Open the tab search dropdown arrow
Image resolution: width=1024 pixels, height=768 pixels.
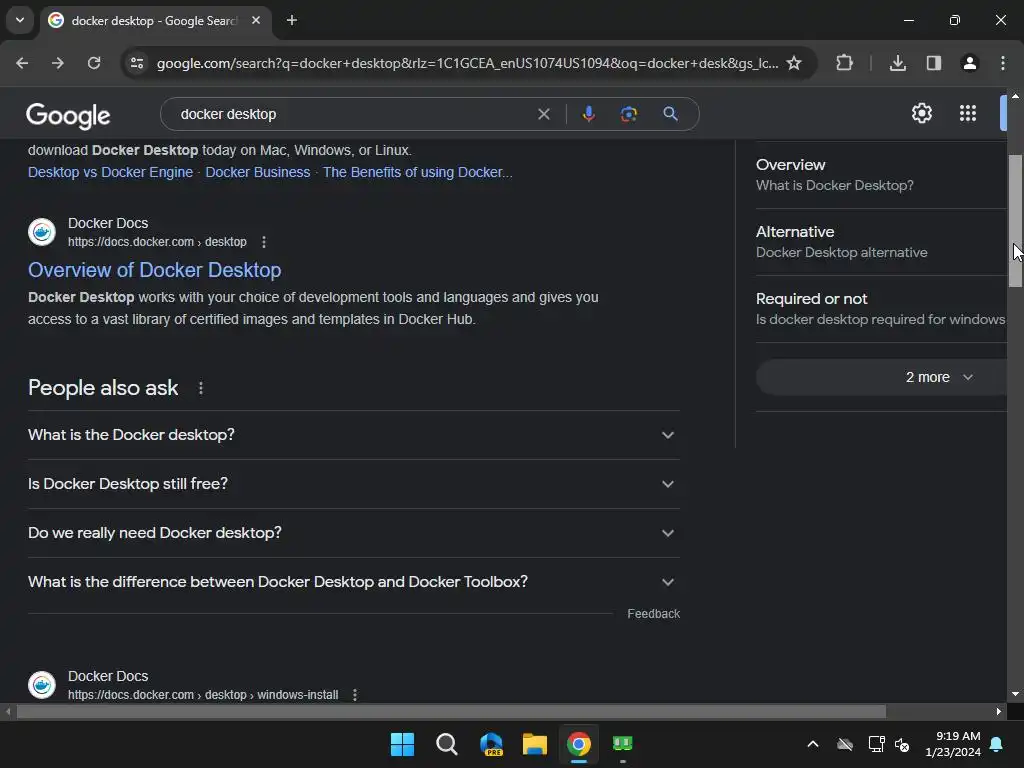(x=20, y=20)
